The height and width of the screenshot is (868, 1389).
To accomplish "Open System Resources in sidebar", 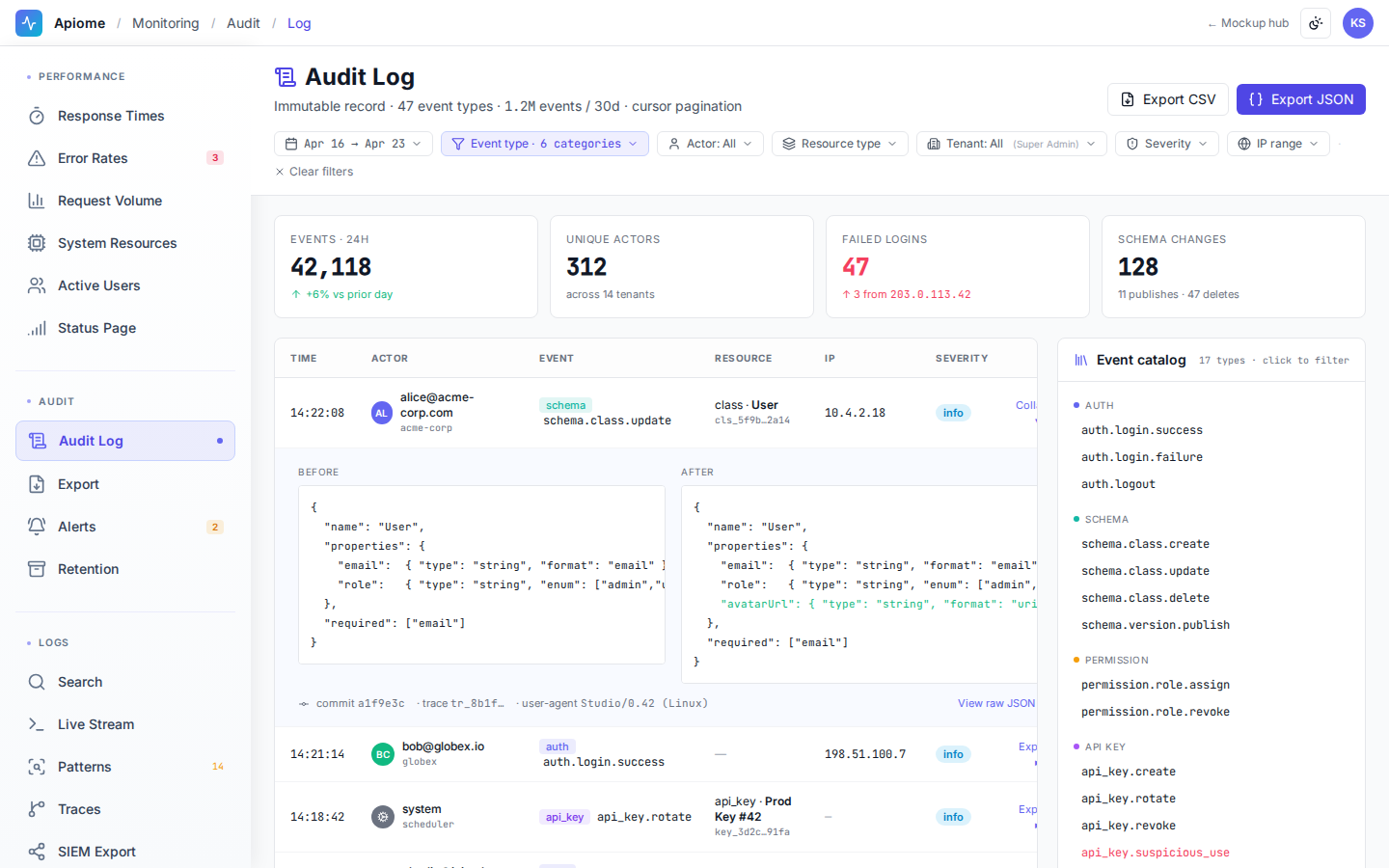I will pyautogui.click(x=125, y=243).
